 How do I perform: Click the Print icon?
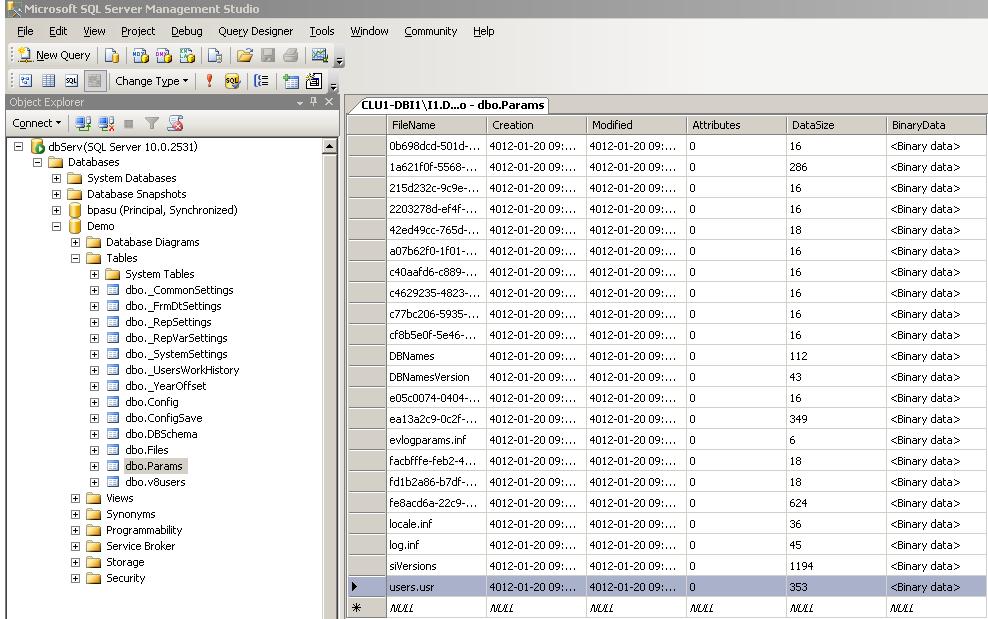click(x=290, y=55)
